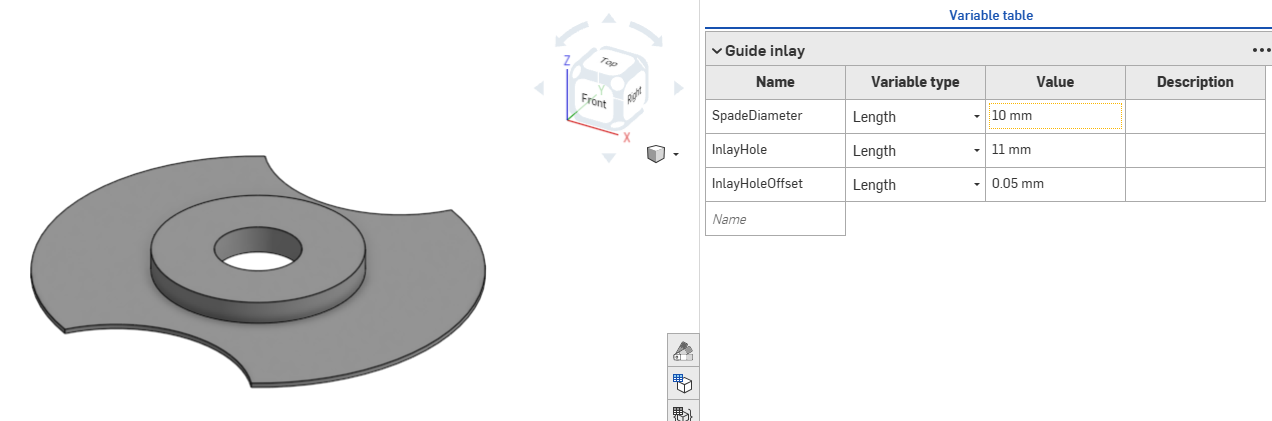Click the InlayHoleOffset value 0.05 mm

pos(1055,184)
